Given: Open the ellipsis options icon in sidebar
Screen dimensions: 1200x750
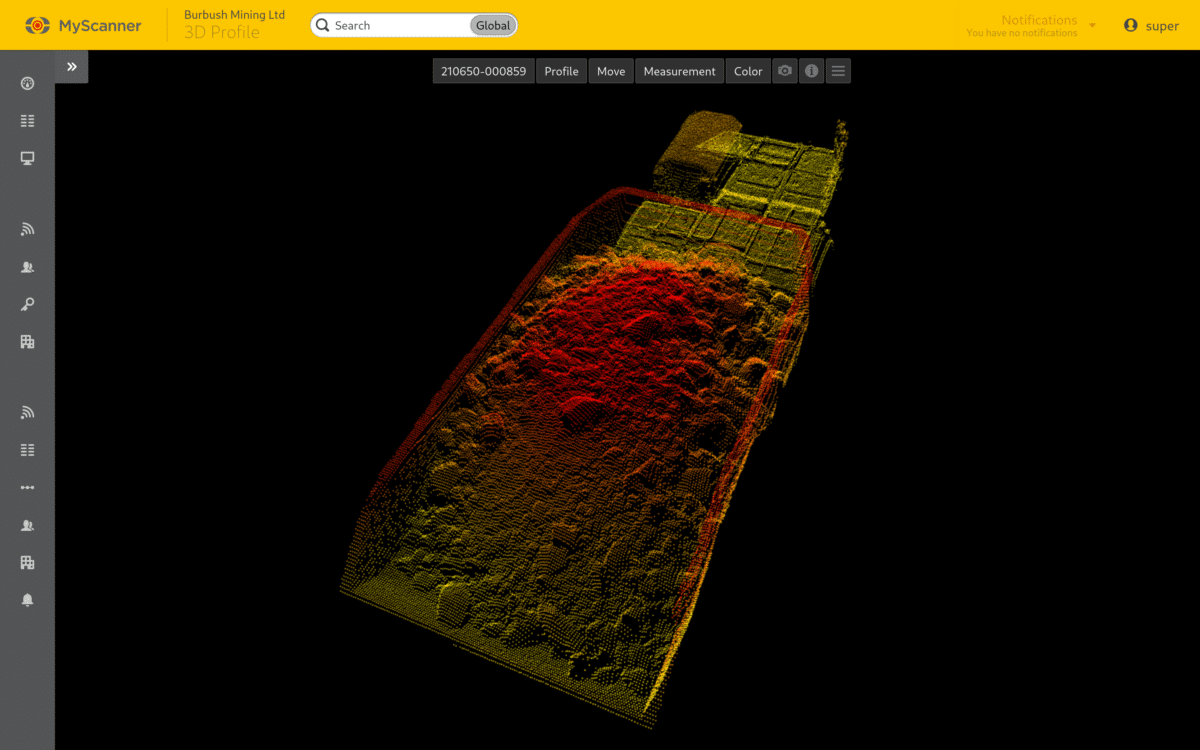Looking at the screenshot, I should tap(27, 487).
